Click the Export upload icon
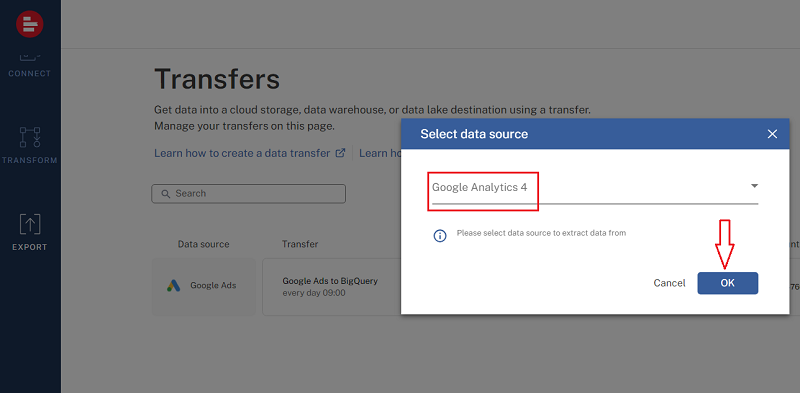This screenshot has width=800, height=393. [30, 224]
